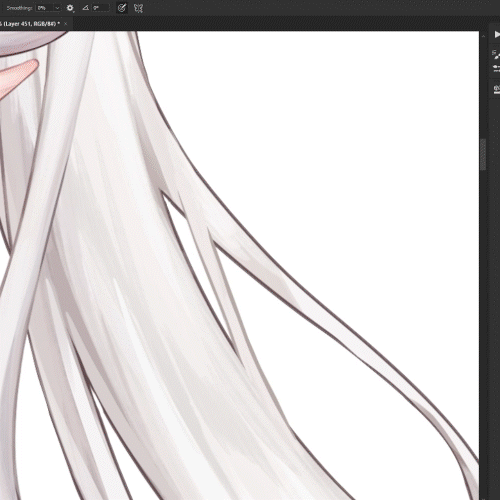This screenshot has width=500, height=500.
Task: Click the vertical scrollbar up arrow
Action: point(483,36)
